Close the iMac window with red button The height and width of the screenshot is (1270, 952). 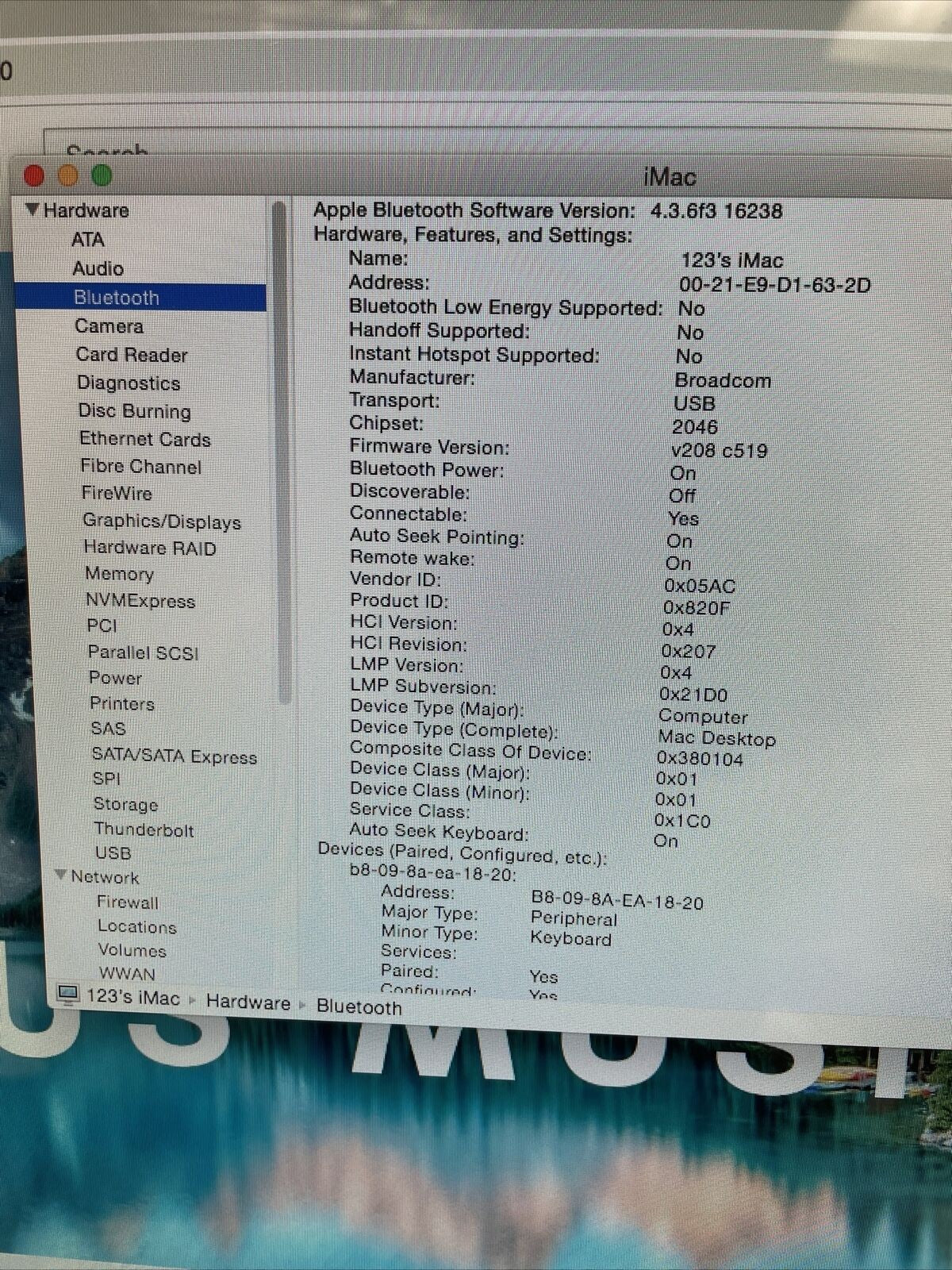[34, 175]
